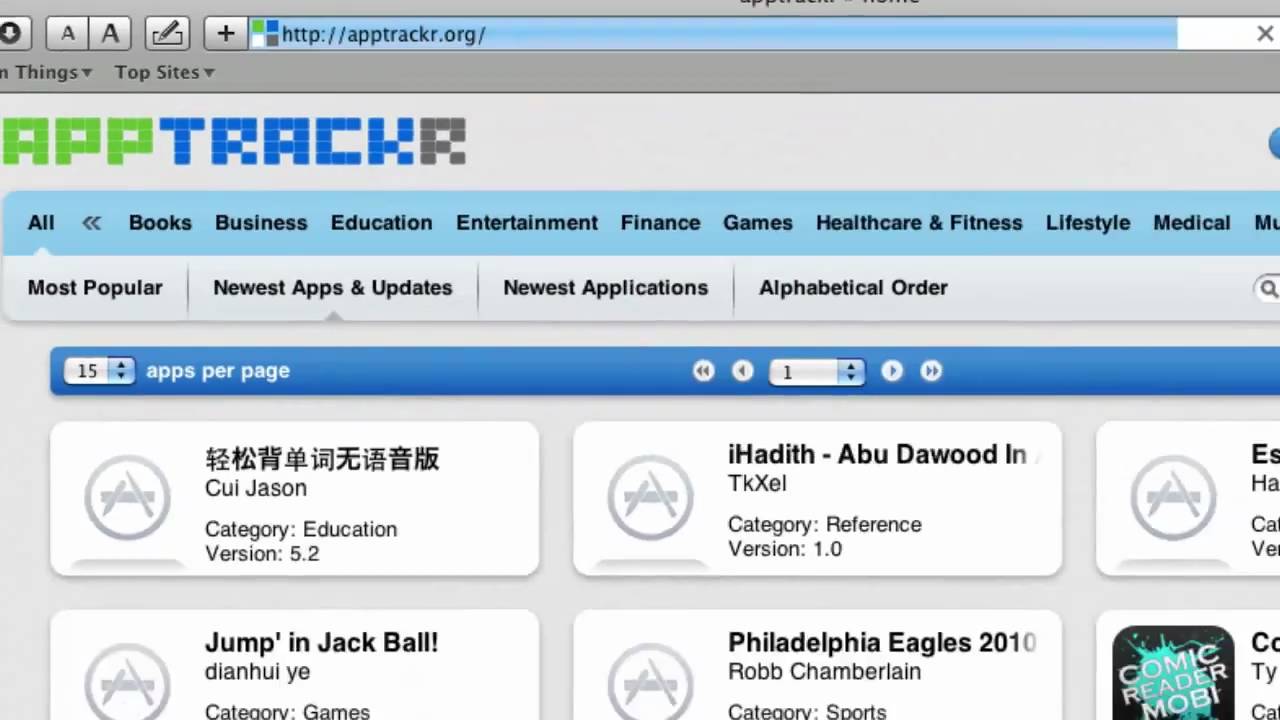Click the Version: 1.0 text
The height and width of the screenshot is (720, 1280).
pos(785,549)
